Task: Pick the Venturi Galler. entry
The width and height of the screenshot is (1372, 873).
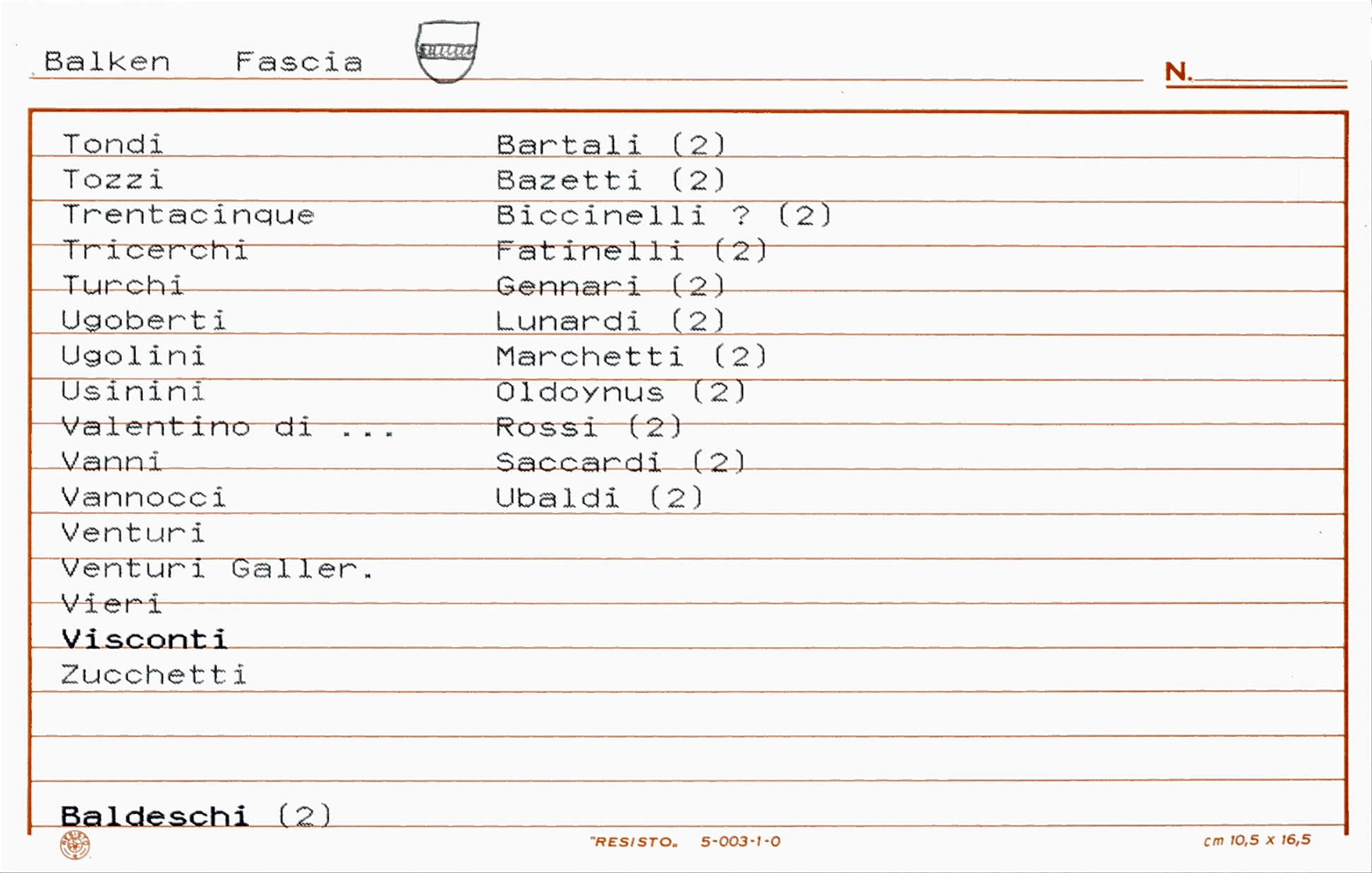Action: 217,568
